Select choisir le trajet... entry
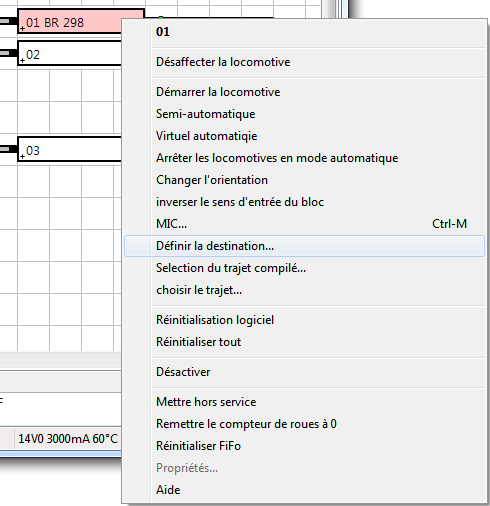 point(304,290)
